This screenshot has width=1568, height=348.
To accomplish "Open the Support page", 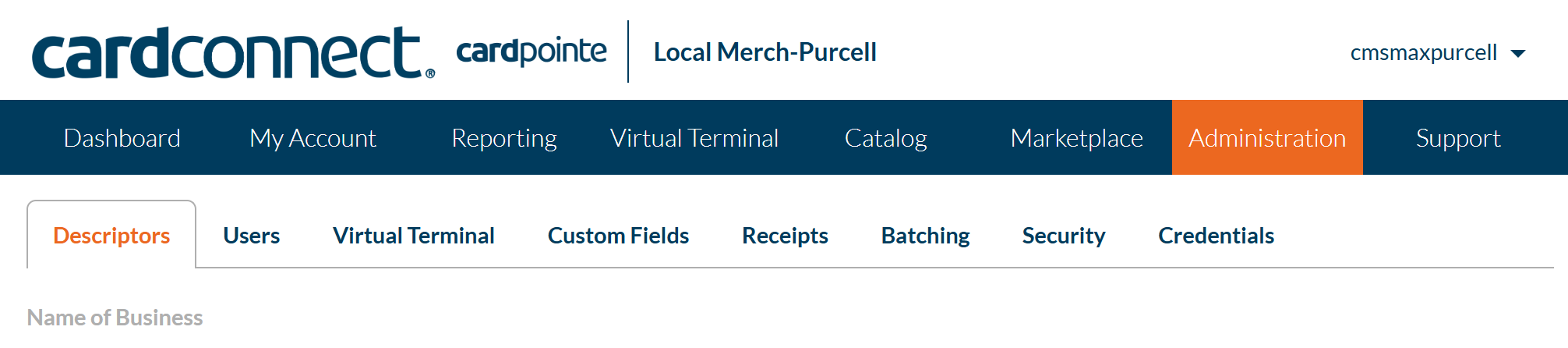I will click(x=1458, y=138).
